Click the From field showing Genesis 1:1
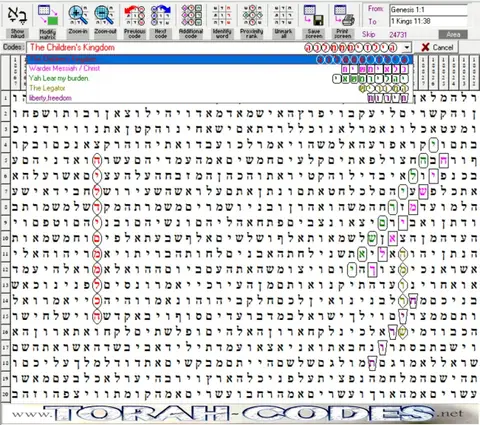 click(429, 10)
